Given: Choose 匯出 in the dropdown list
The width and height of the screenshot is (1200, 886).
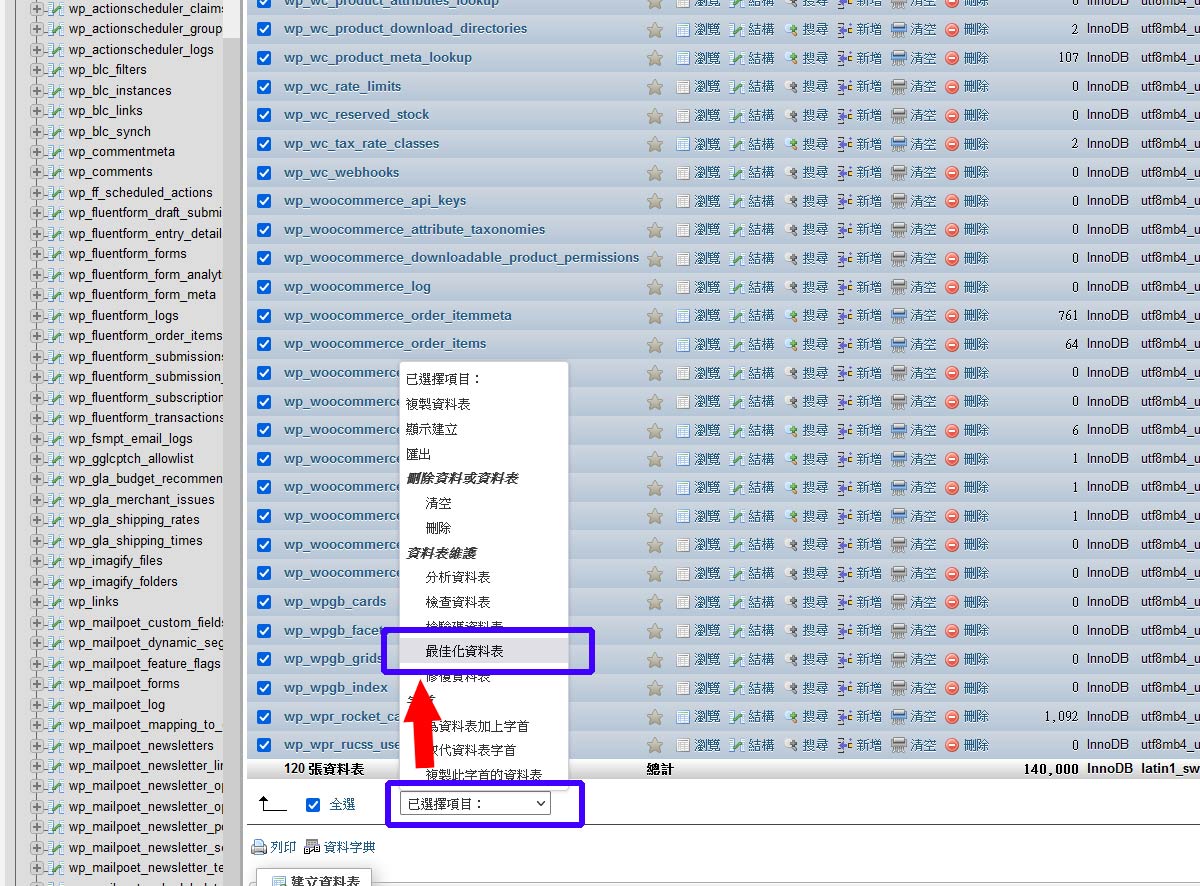Looking at the screenshot, I should click(x=418, y=455).
